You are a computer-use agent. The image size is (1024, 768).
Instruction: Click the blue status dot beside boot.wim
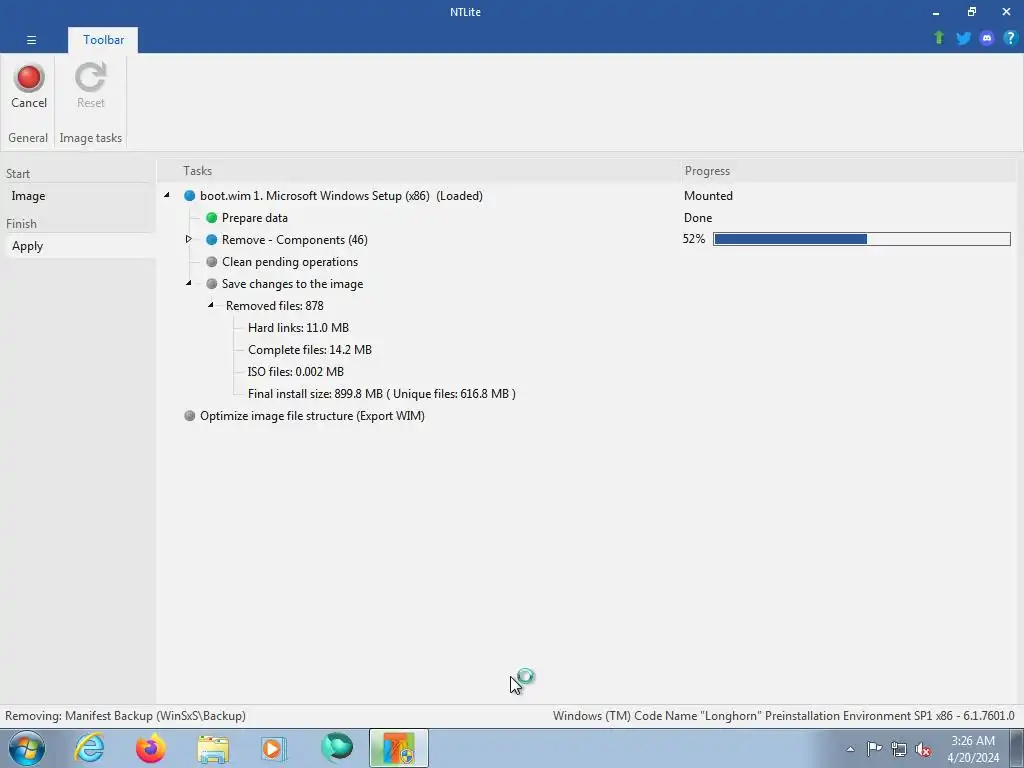click(x=189, y=196)
